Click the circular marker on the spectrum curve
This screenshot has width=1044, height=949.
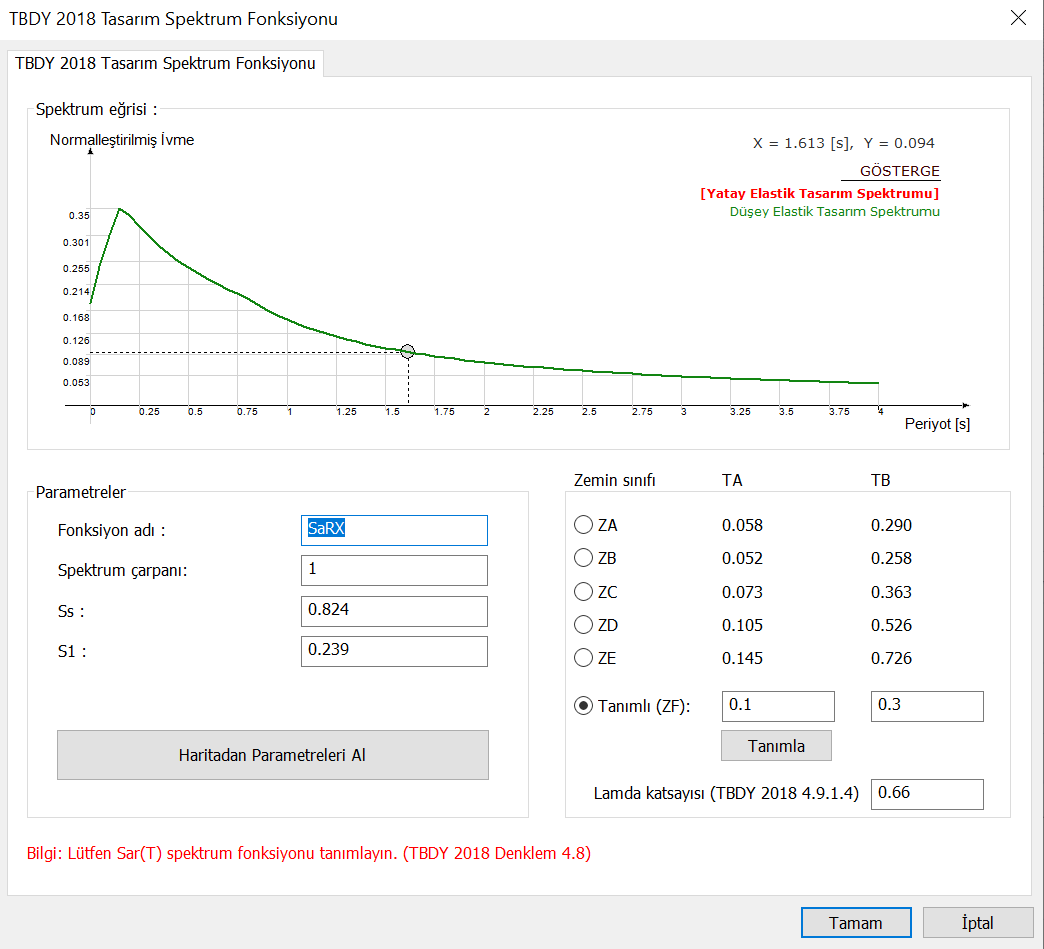(407, 351)
